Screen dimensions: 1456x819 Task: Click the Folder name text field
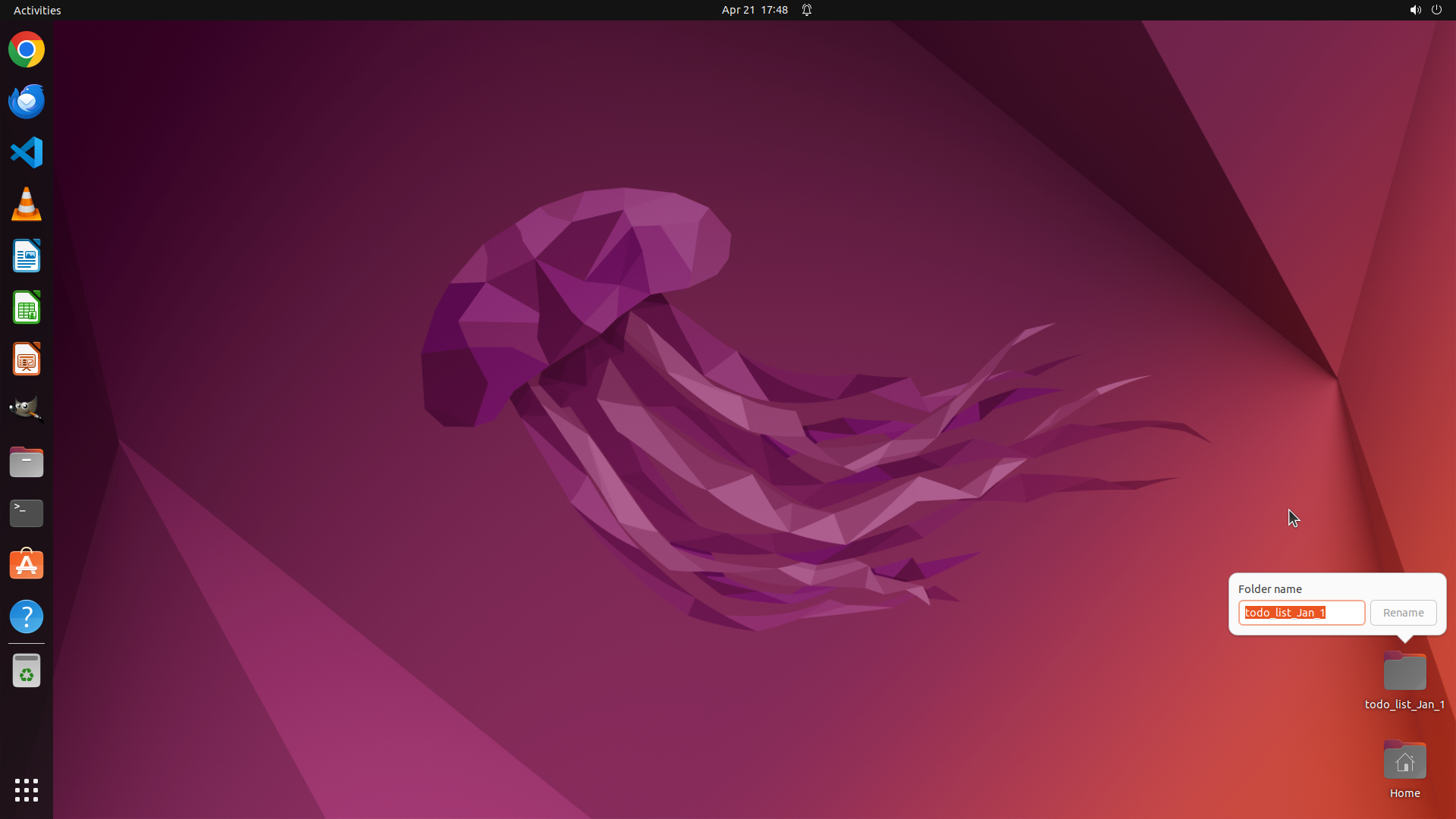click(1301, 613)
